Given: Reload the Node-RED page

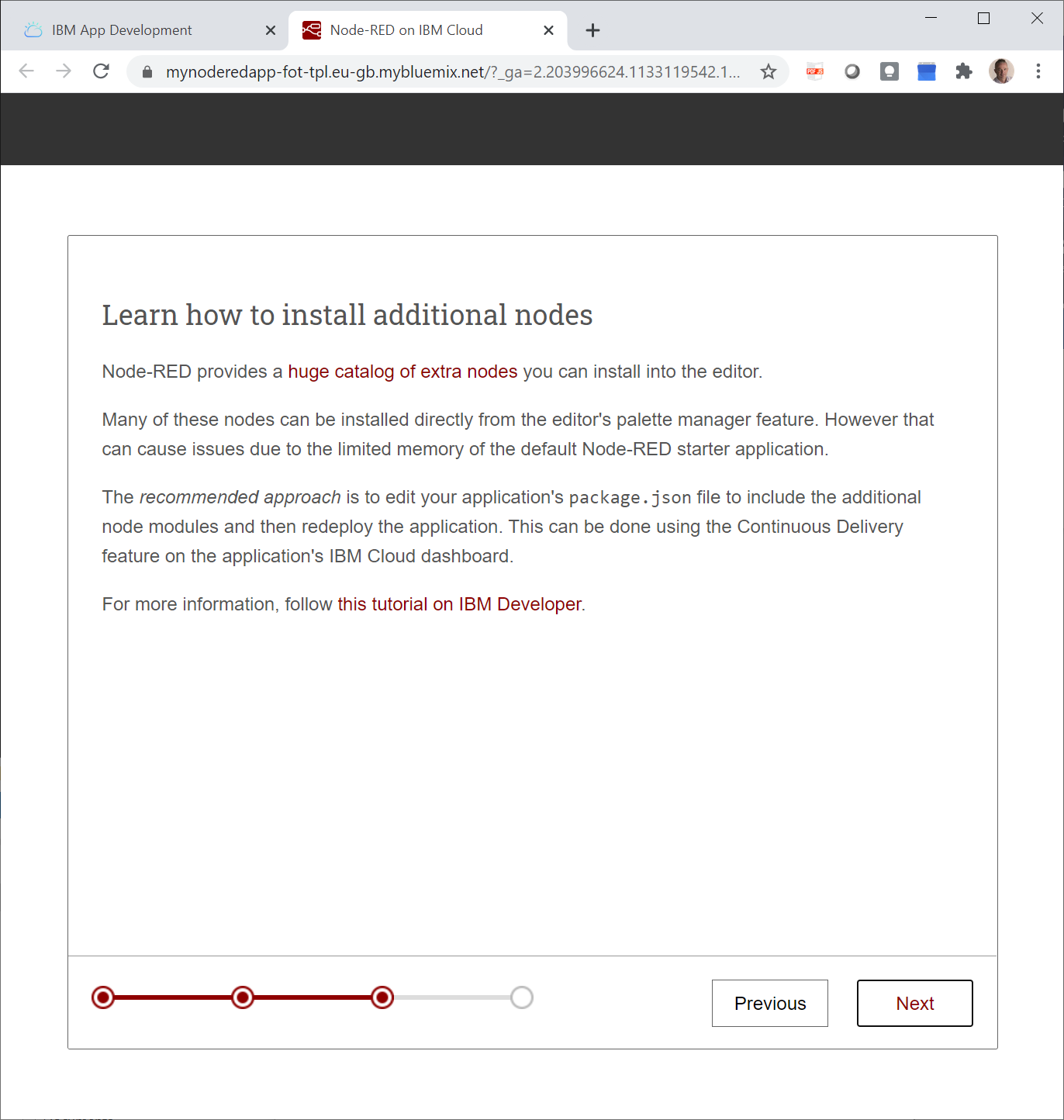Looking at the screenshot, I should pyautogui.click(x=101, y=71).
